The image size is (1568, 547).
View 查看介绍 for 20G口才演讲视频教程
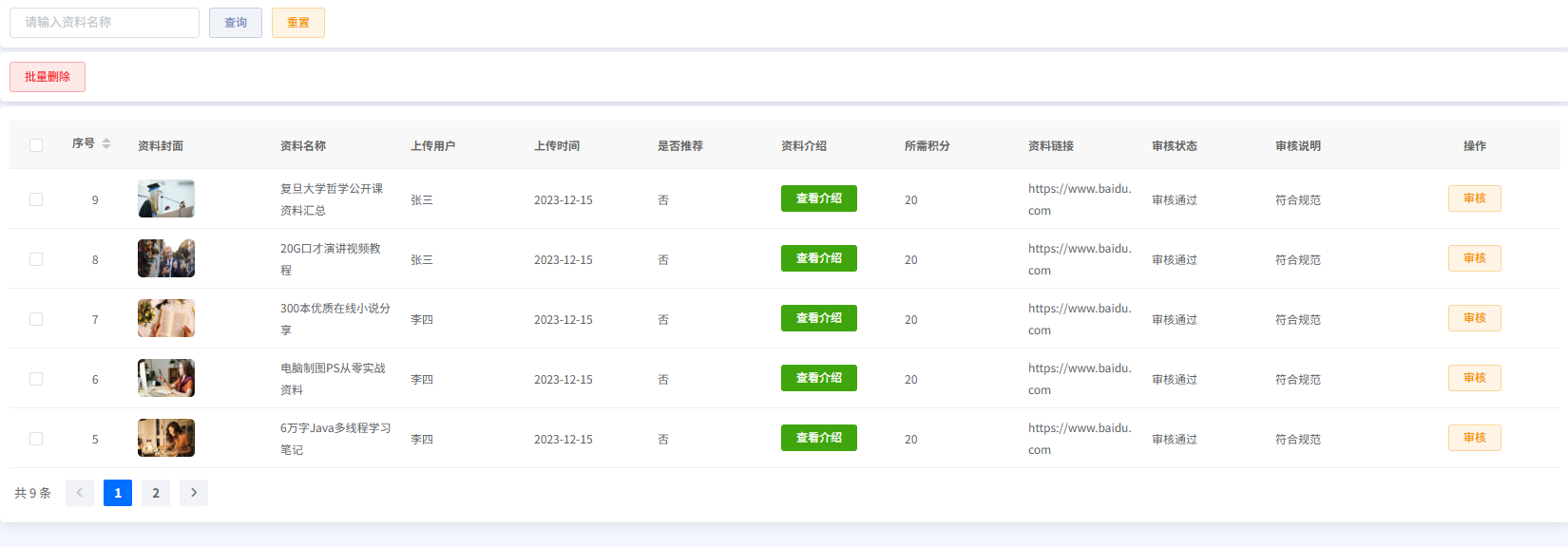(818, 258)
